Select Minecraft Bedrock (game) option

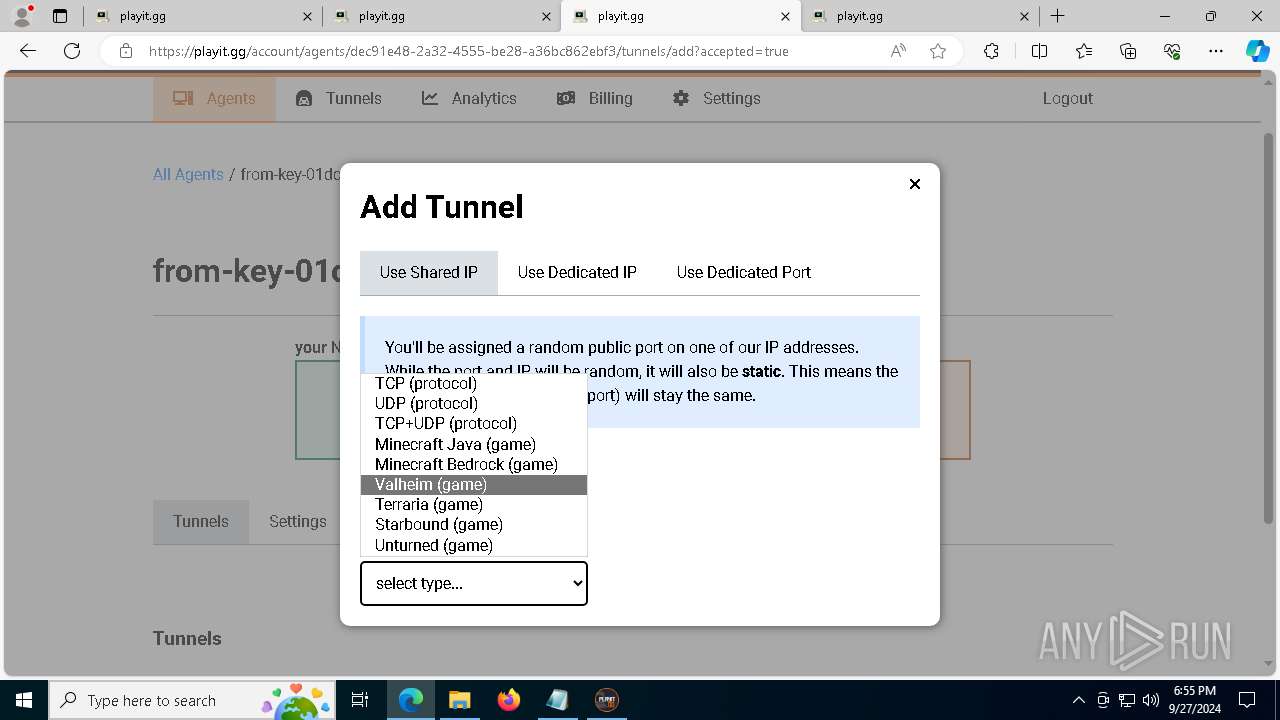(x=473, y=464)
